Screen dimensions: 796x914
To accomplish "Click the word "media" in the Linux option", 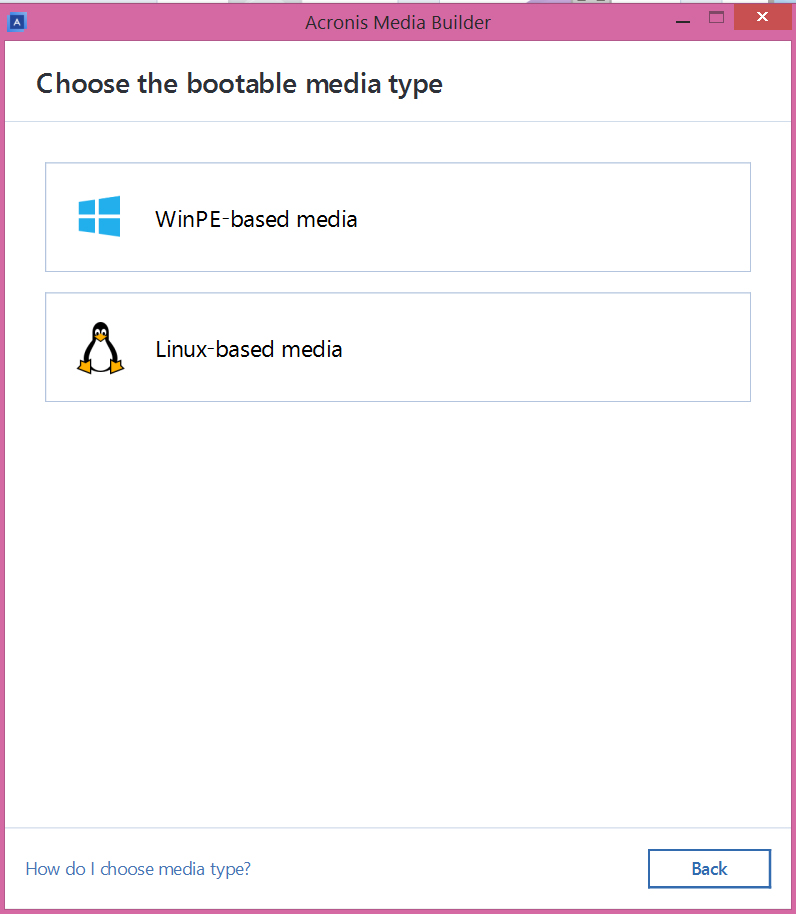I will [x=312, y=349].
